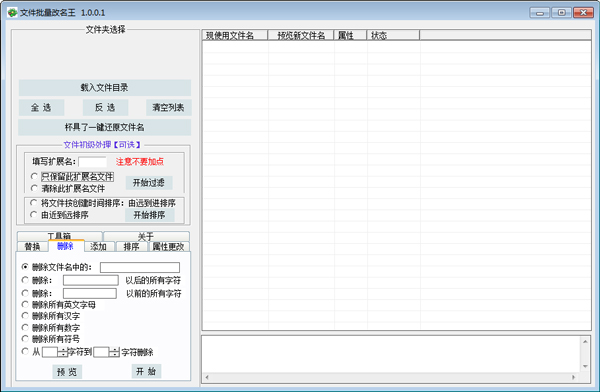
Task: Click 现使用文件名 column header
Action: coord(235,35)
